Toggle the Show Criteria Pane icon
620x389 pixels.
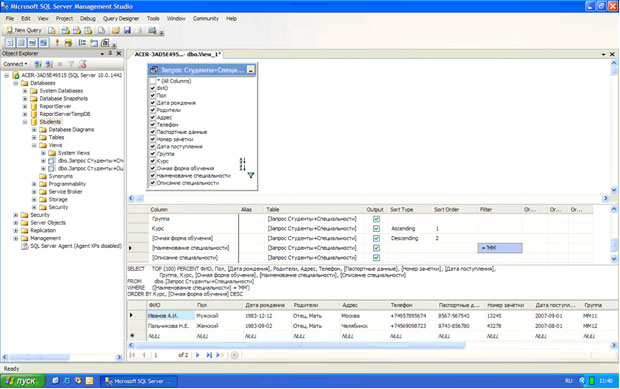click(x=21, y=42)
